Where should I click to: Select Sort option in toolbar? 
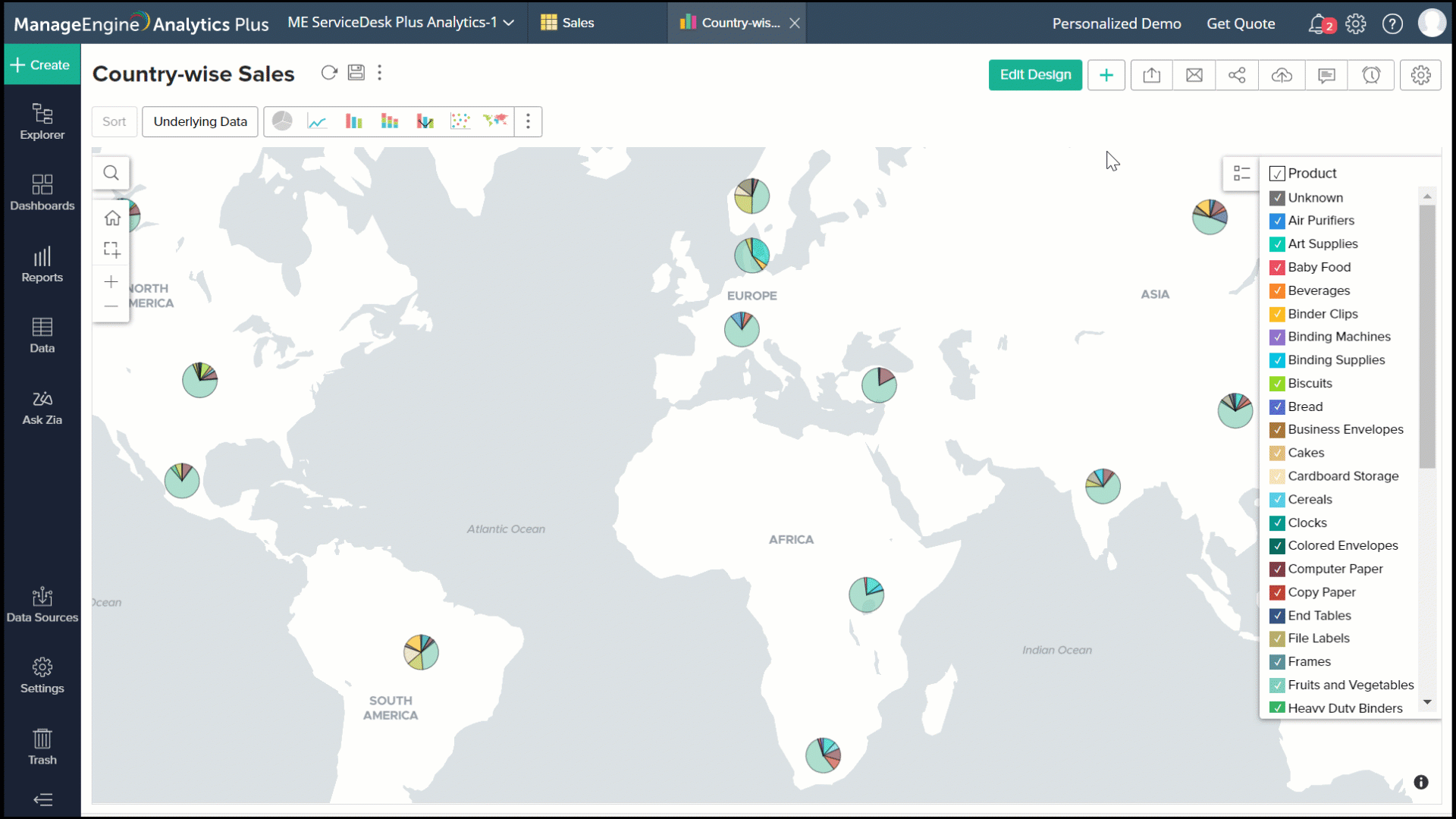coord(113,121)
